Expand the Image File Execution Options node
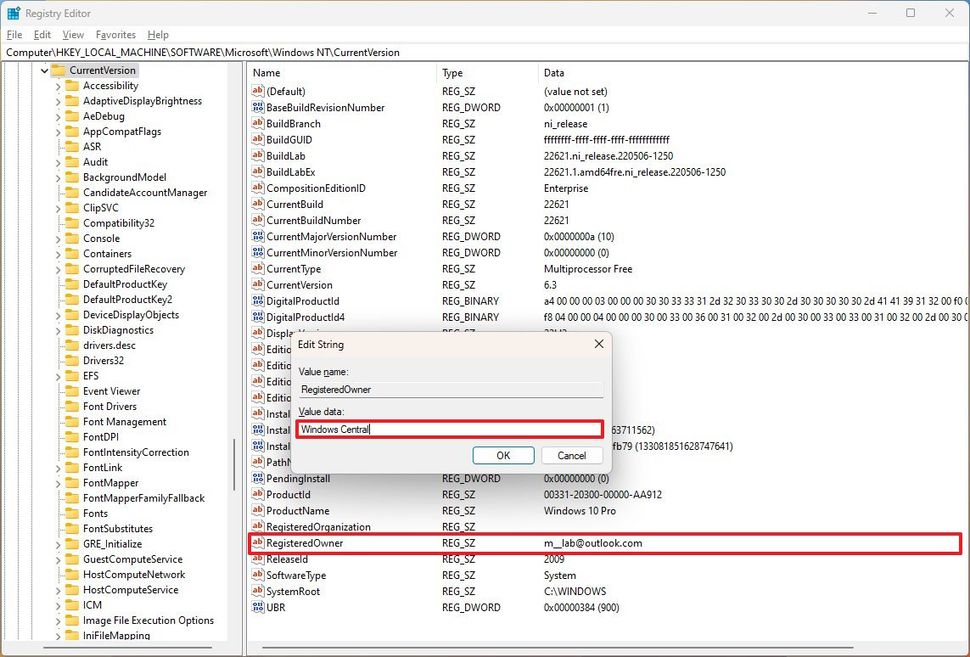 coord(57,620)
